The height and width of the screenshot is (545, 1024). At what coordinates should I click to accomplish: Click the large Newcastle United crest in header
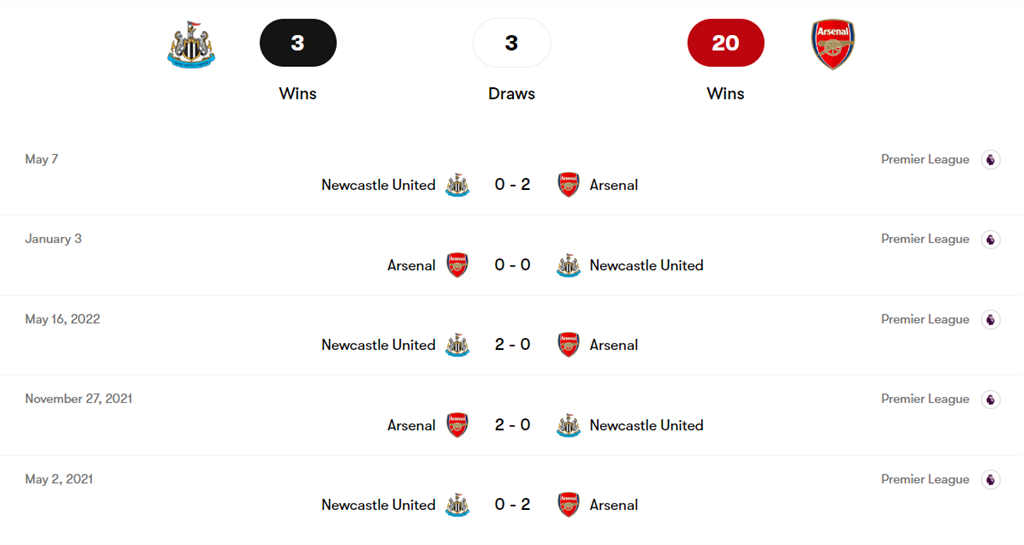(x=191, y=45)
